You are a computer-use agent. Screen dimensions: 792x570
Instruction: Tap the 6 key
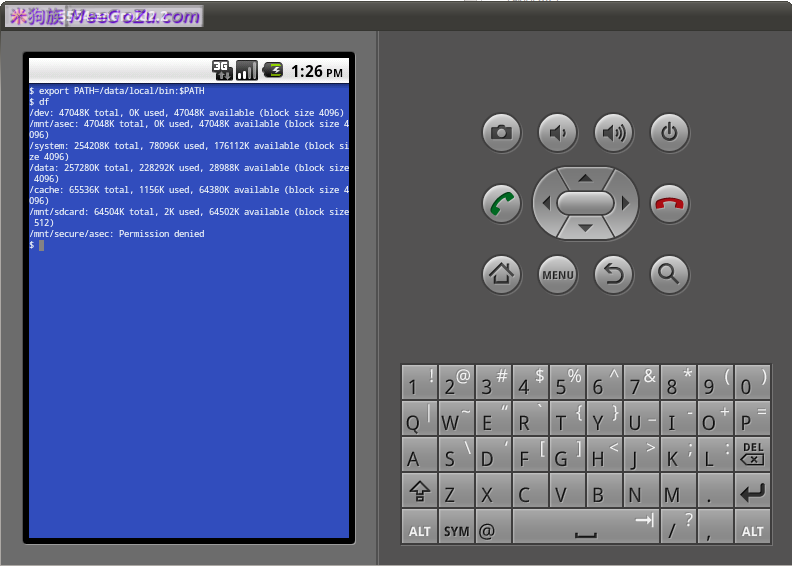tap(605, 382)
